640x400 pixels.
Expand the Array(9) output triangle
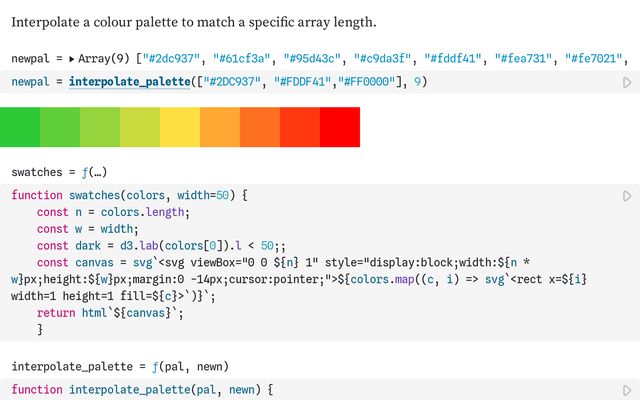coord(72,59)
